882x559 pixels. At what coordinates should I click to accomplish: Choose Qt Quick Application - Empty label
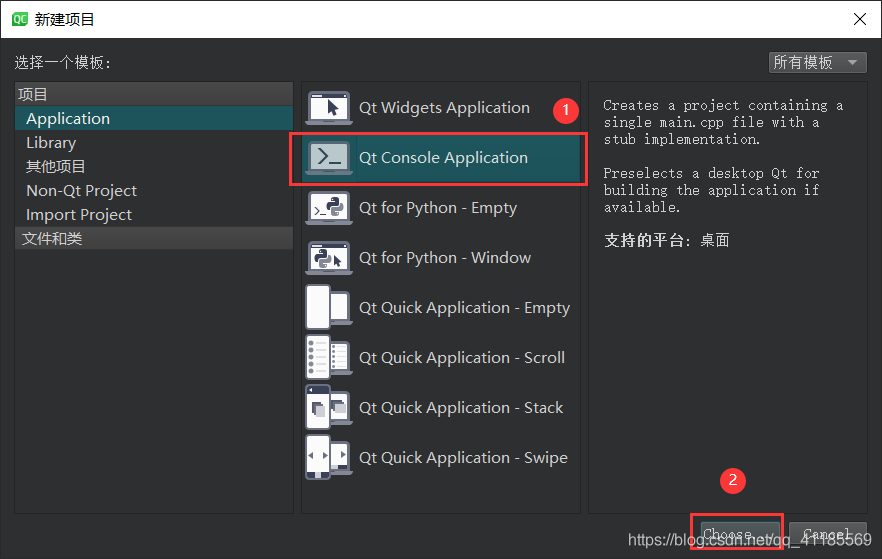(464, 308)
